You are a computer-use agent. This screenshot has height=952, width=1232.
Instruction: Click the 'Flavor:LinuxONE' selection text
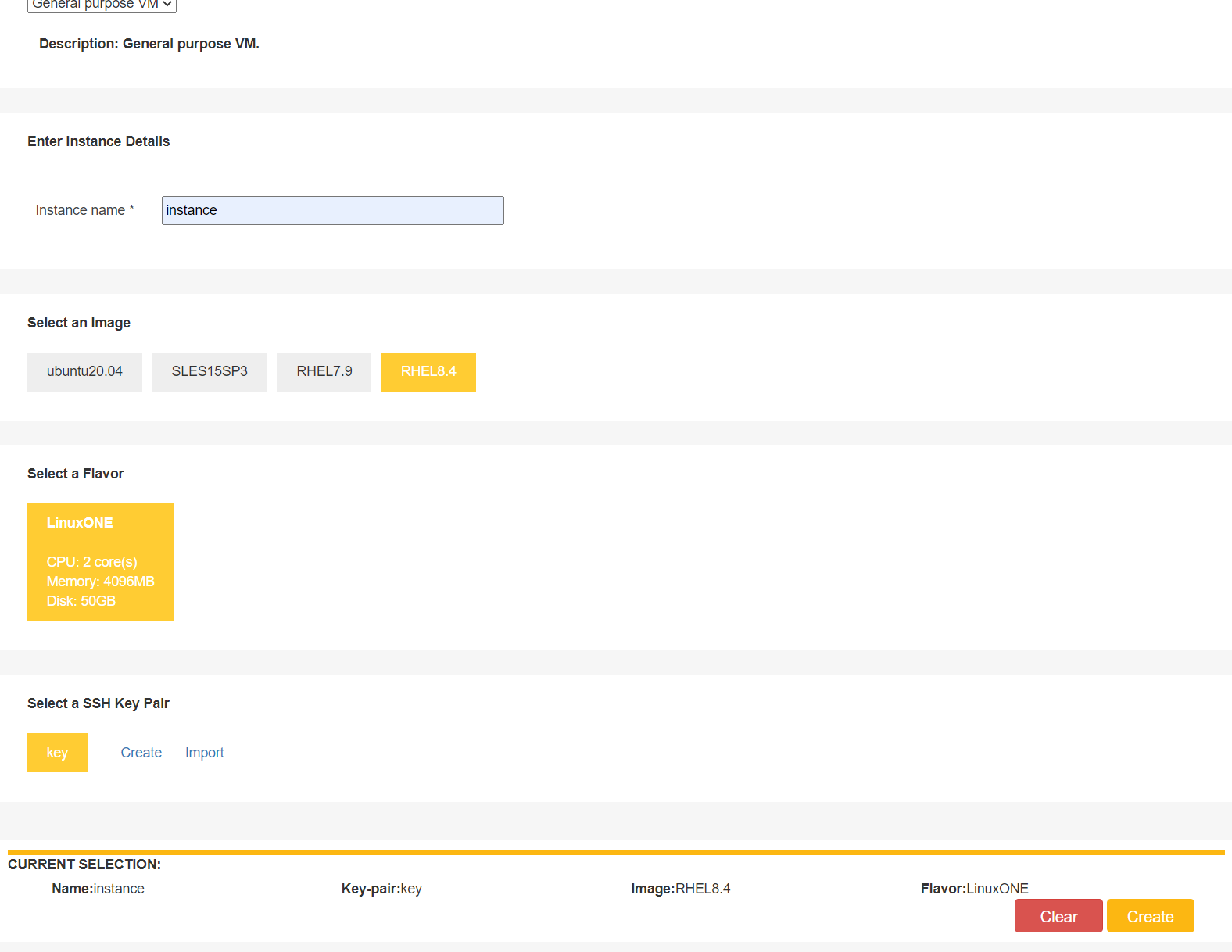pos(975,889)
